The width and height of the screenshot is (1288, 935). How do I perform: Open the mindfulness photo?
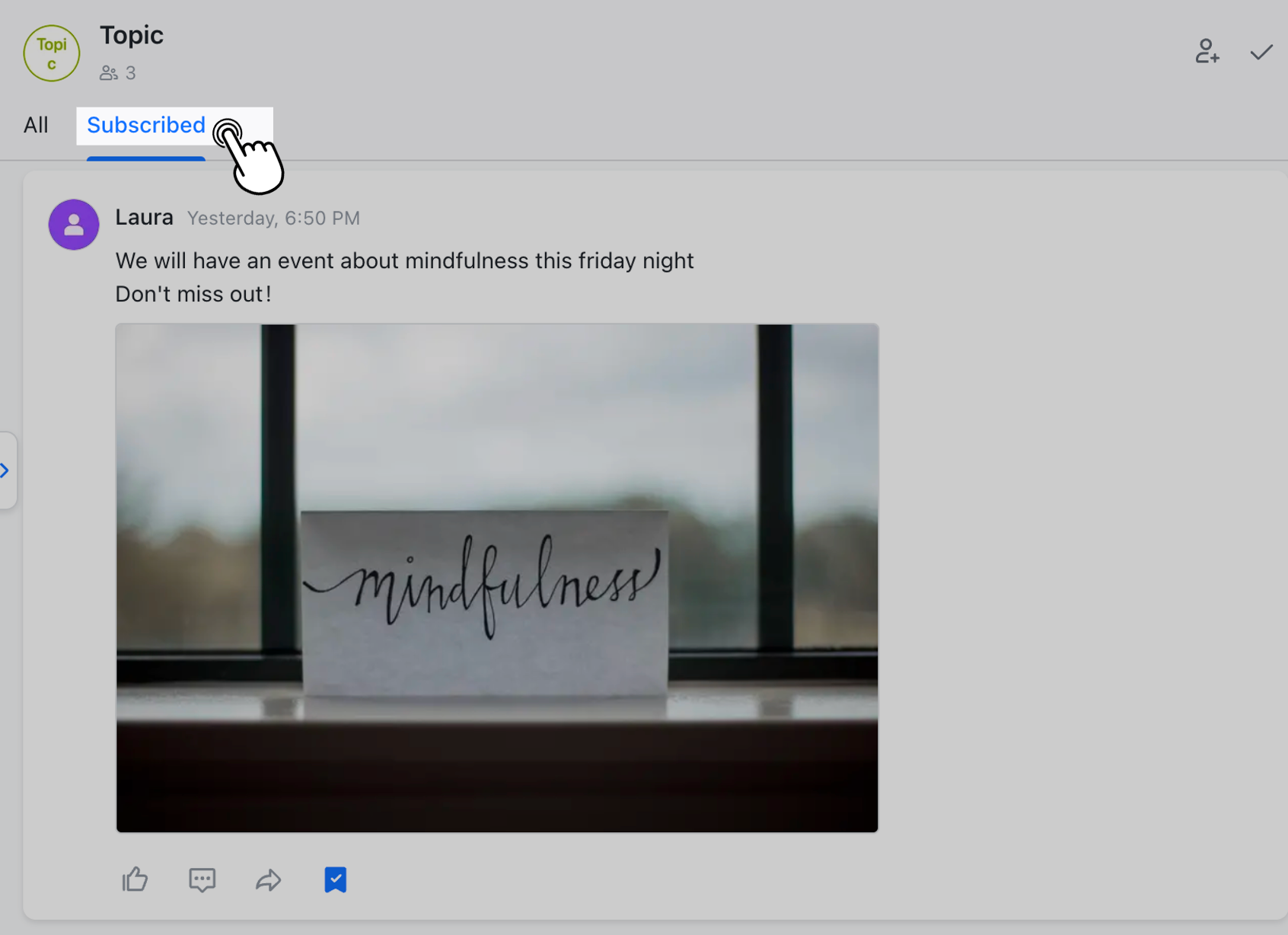tap(496, 577)
